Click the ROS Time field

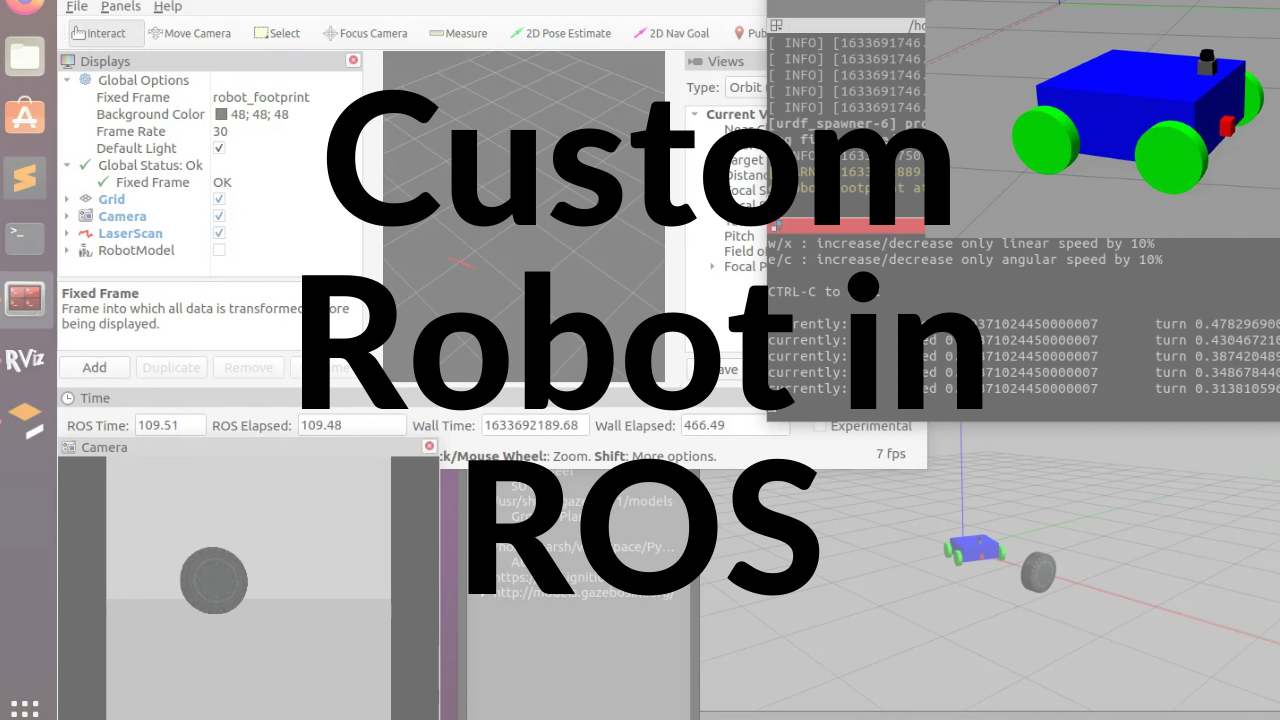pyautogui.click(x=170, y=425)
